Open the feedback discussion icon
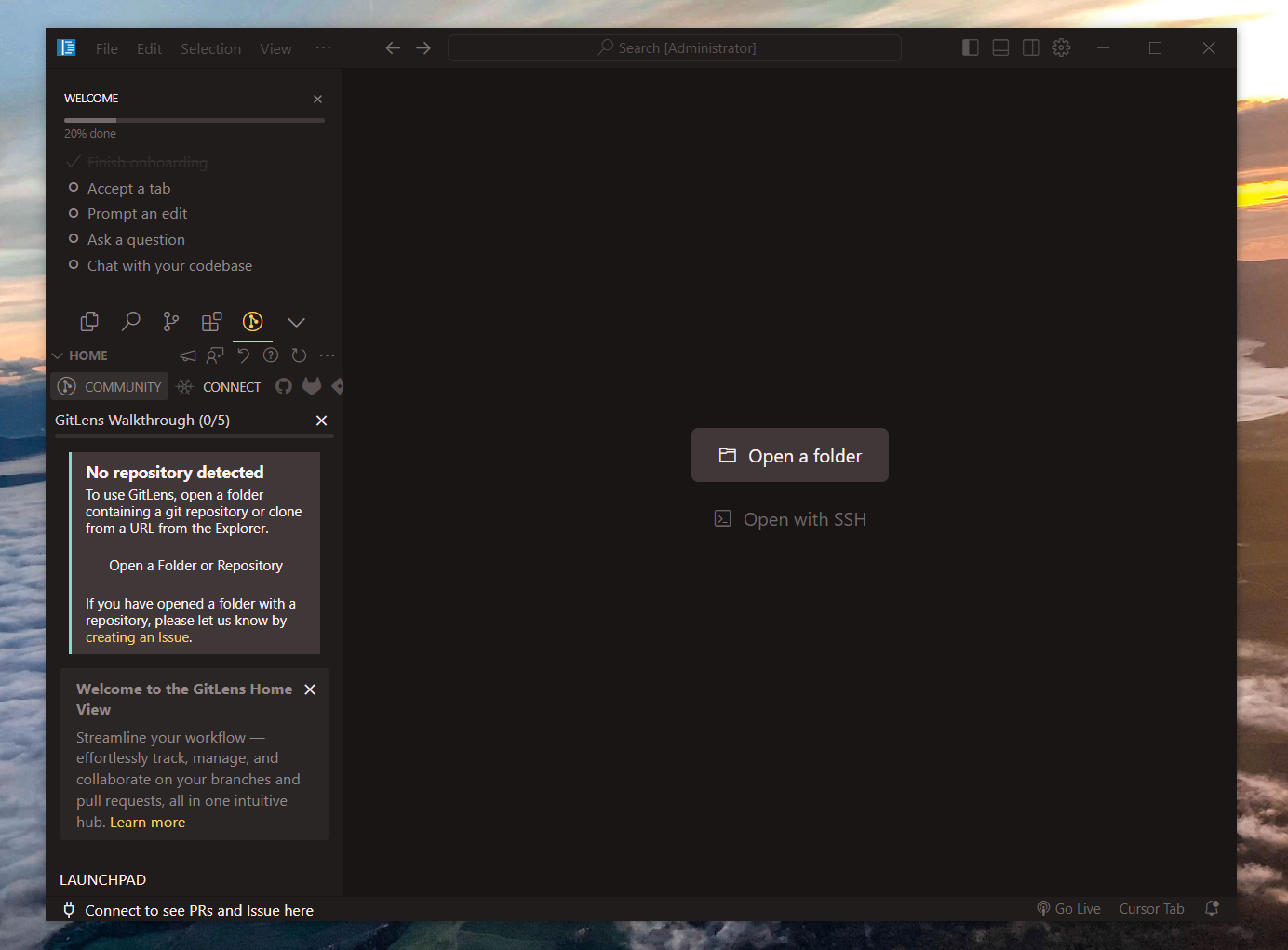 tap(215, 355)
